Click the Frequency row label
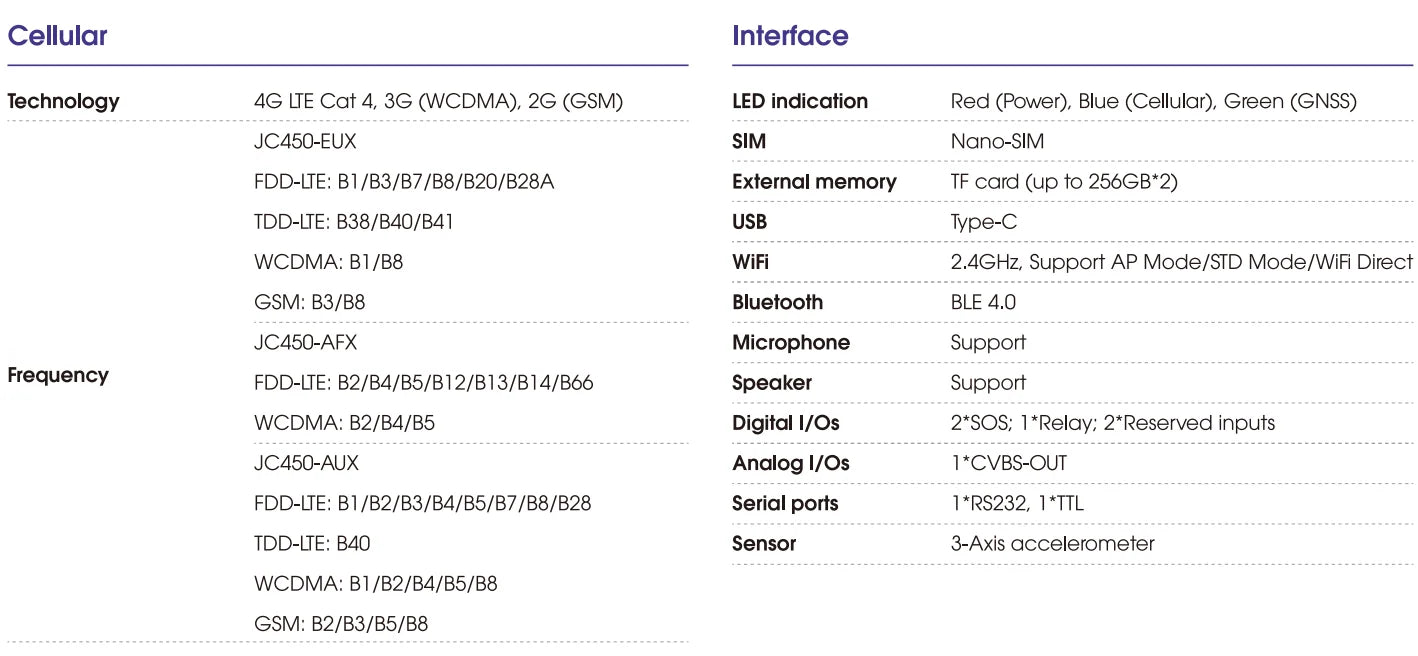 tap(58, 375)
